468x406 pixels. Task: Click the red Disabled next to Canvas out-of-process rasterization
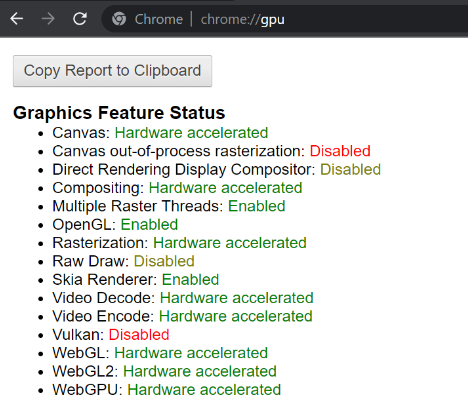pos(340,151)
